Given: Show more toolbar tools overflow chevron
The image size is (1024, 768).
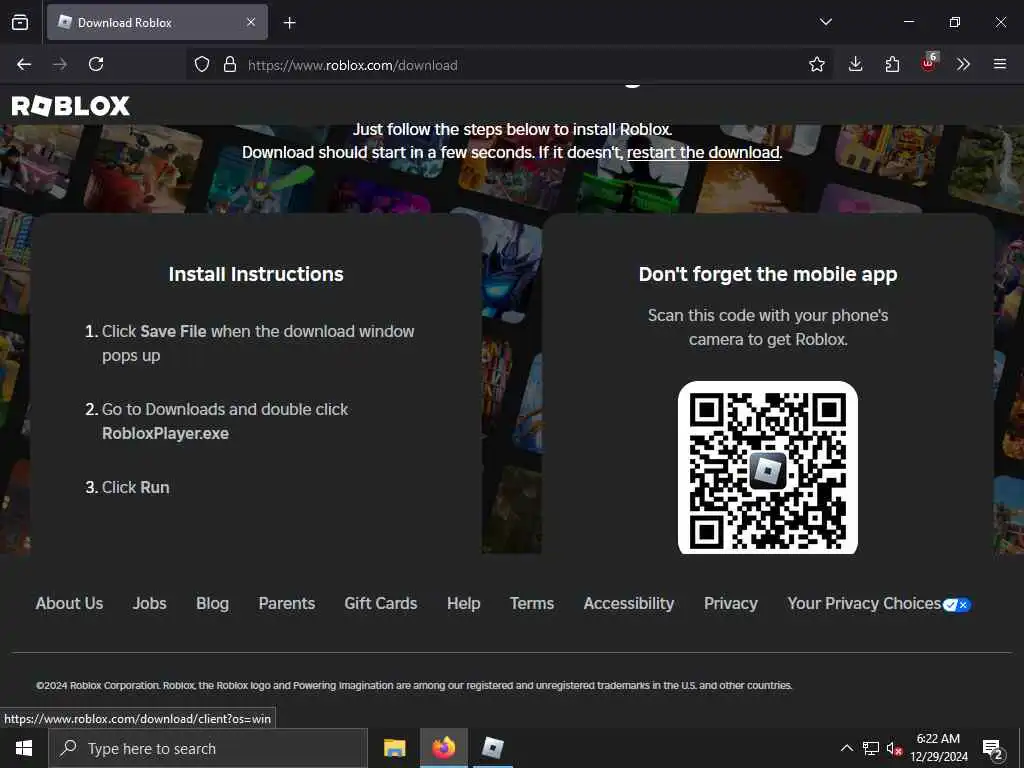Looking at the screenshot, I should click(x=963, y=64).
